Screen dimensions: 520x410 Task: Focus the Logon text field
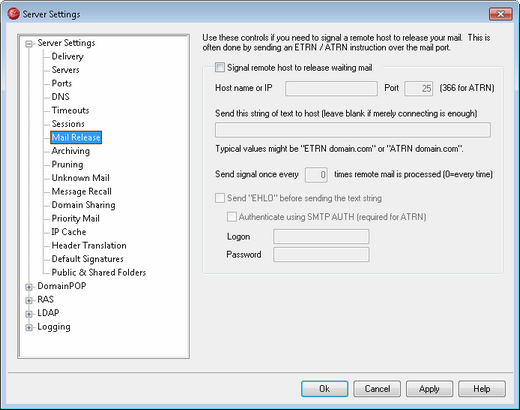coord(321,236)
